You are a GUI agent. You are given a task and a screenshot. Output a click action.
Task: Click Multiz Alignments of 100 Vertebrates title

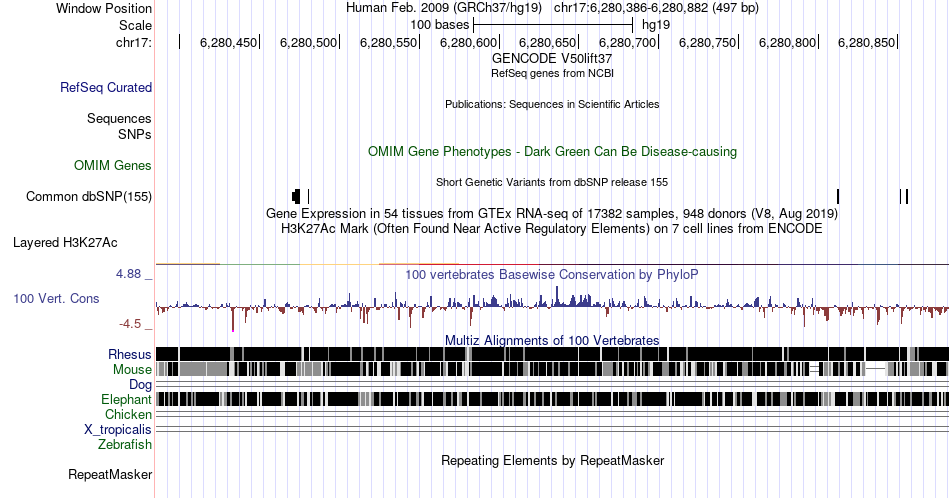point(552,340)
